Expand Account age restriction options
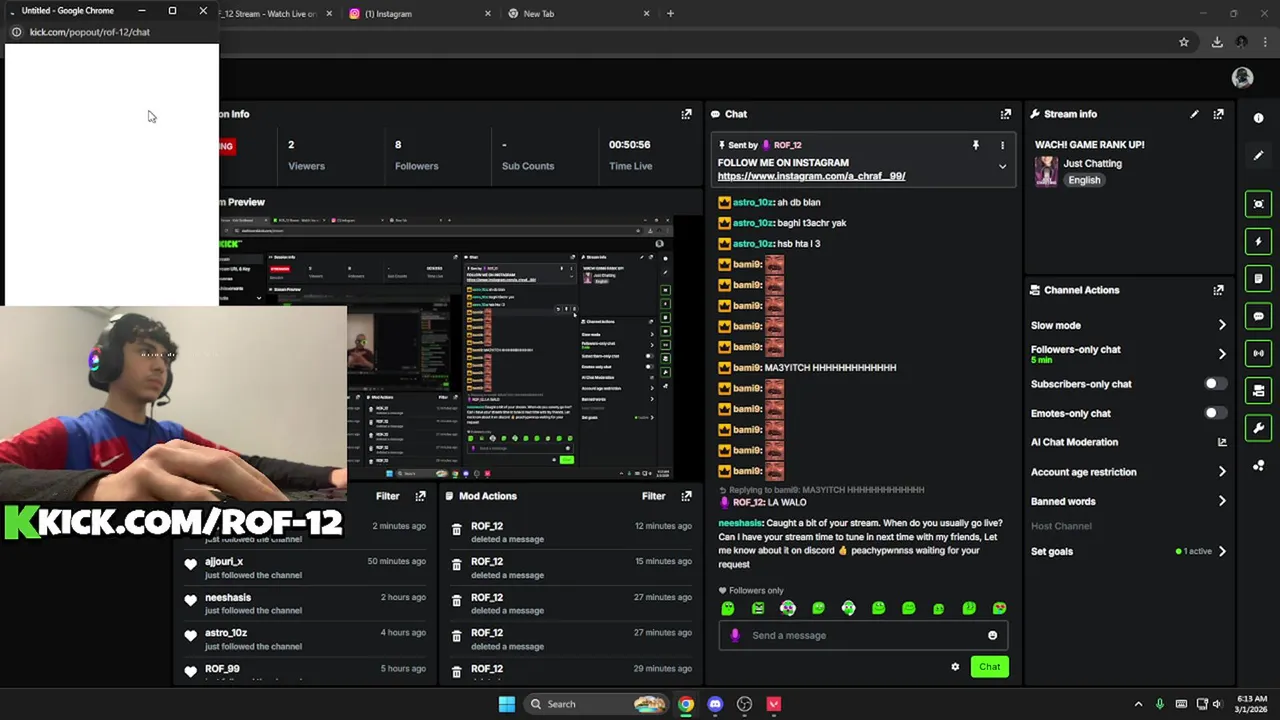1280x720 pixels. [x=1222, y=472]
